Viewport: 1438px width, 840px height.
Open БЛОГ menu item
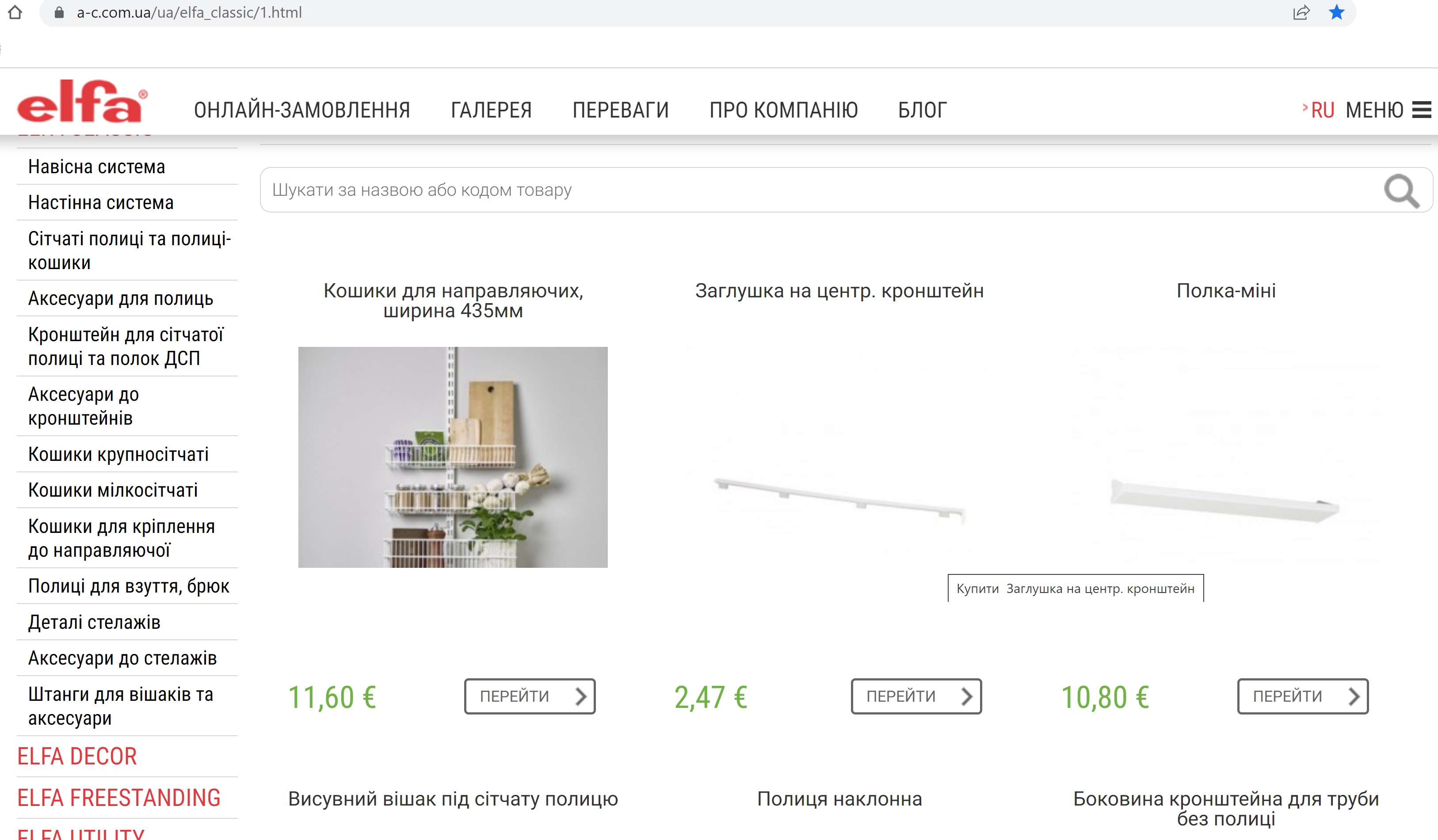[922, 110]
